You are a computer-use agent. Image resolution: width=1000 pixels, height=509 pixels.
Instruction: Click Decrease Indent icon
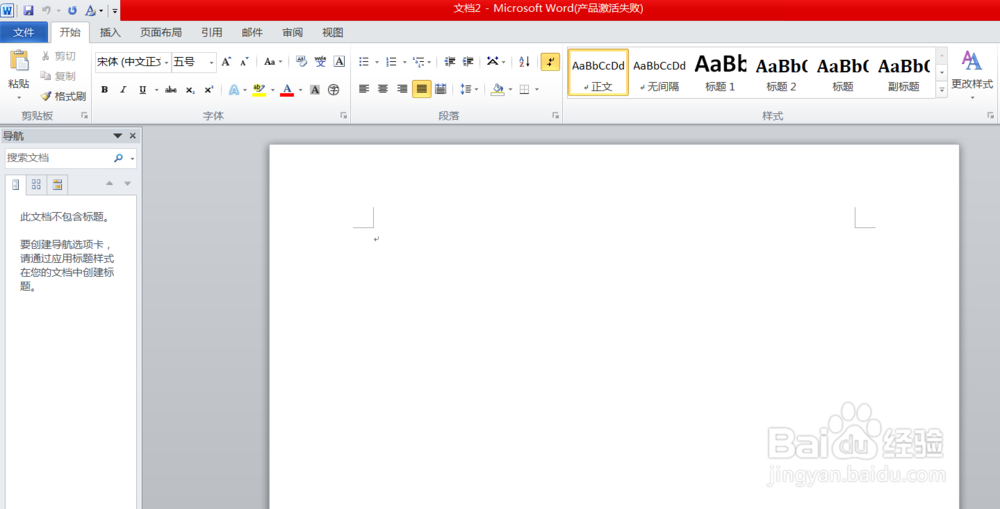(450, 62)
